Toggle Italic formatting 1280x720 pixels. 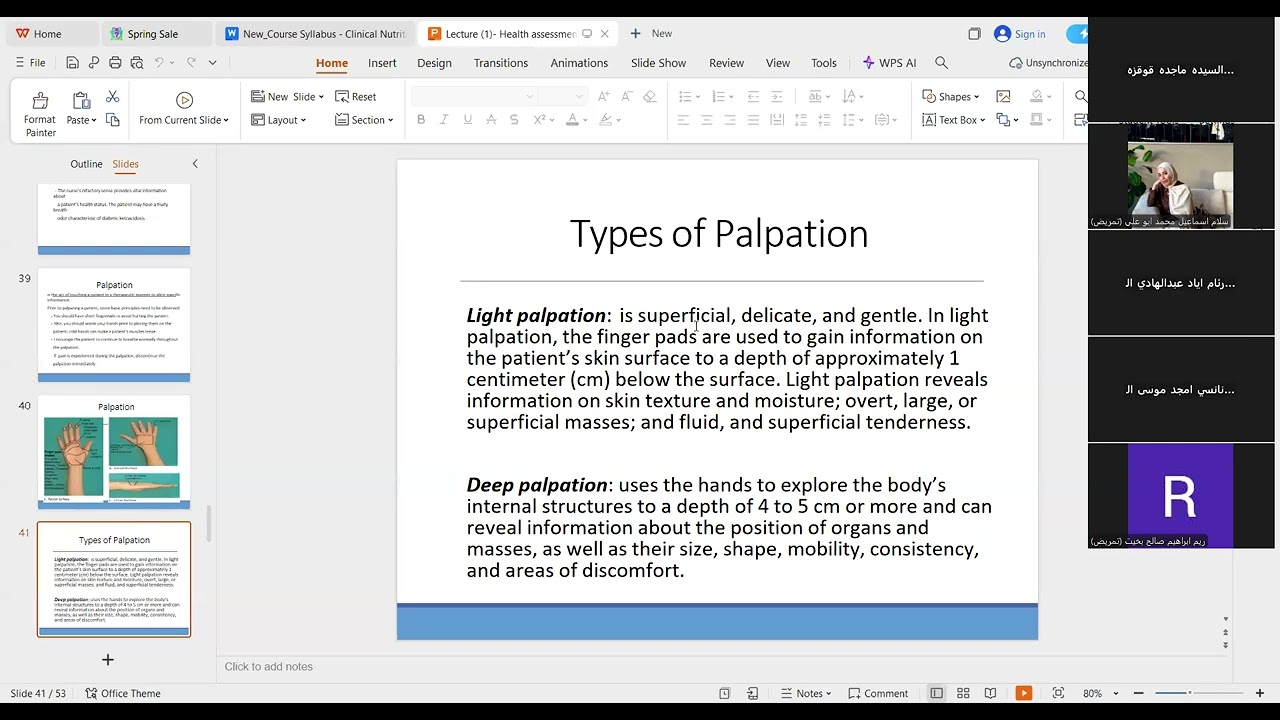[x=444, y=120]
